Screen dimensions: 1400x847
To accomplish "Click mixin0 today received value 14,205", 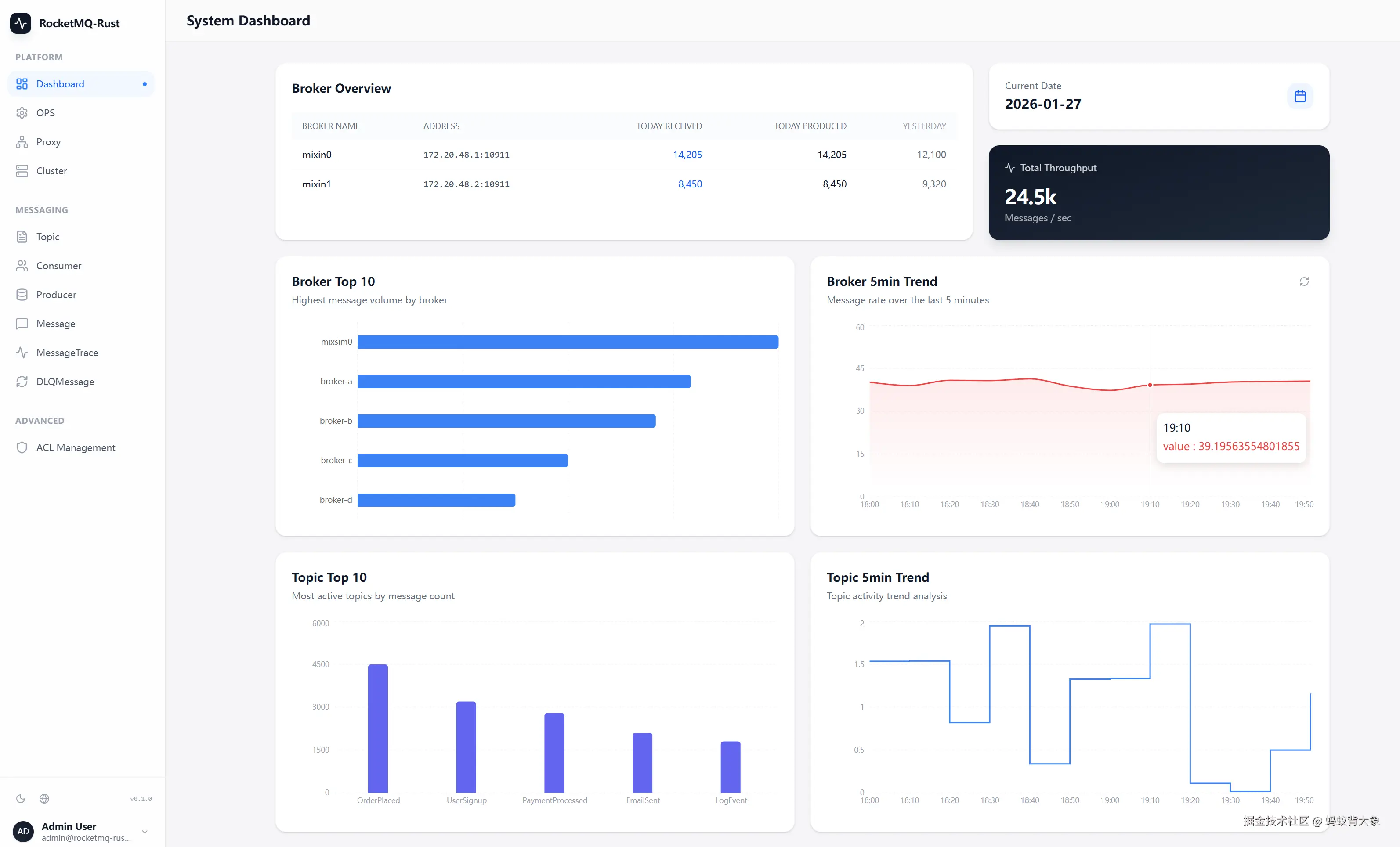I will (687, 155).
